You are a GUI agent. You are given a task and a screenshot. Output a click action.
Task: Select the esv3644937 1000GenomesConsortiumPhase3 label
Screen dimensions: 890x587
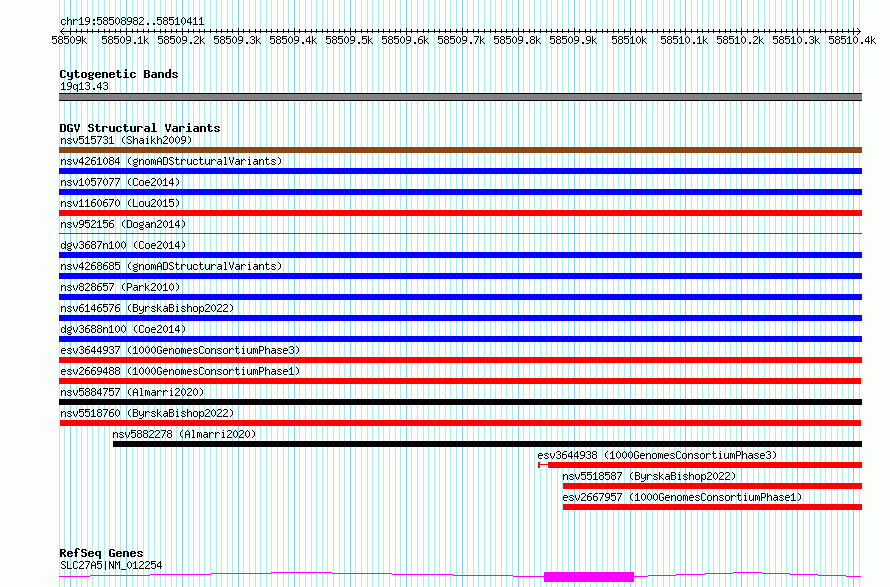tap(180, 350)
